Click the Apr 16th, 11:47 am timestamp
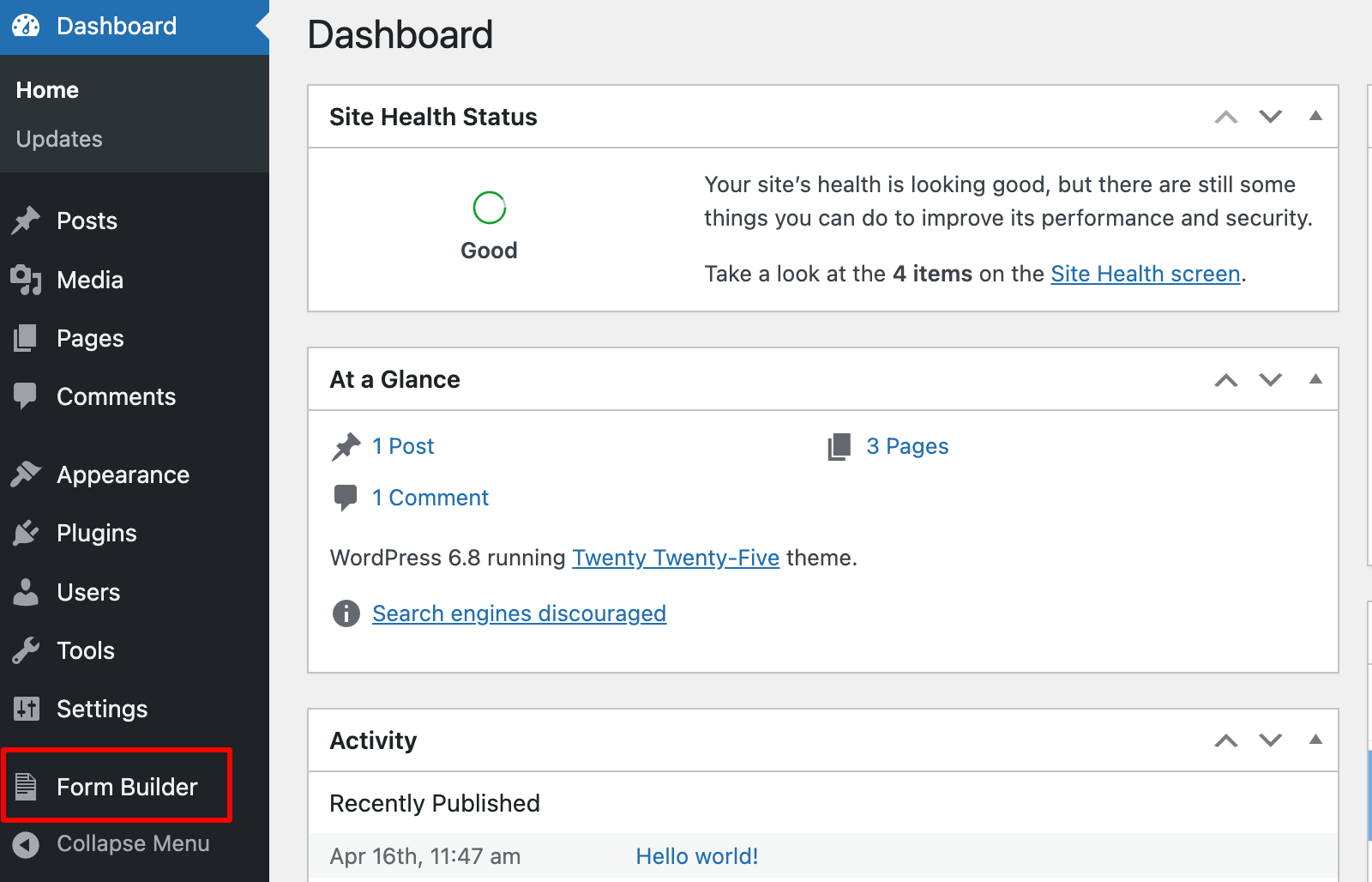The height and width of the screenshot is (882, 1372). pyautogui.click(x=425, y=856)
